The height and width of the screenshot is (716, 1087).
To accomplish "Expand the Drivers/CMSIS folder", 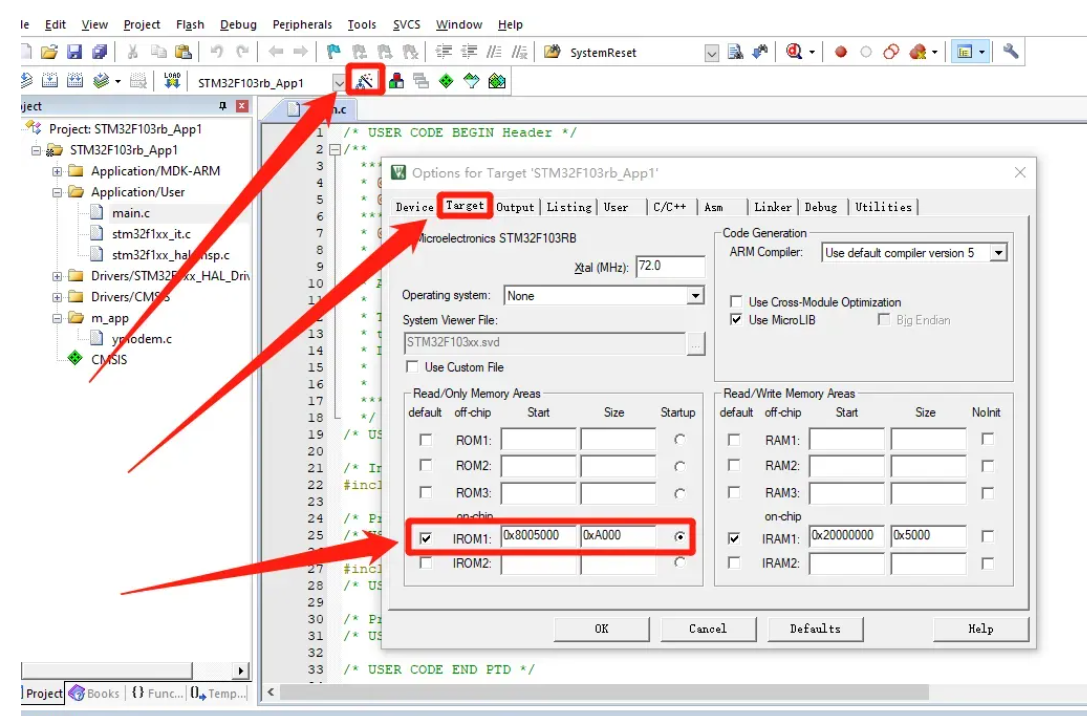I will [x=57, y=297].
